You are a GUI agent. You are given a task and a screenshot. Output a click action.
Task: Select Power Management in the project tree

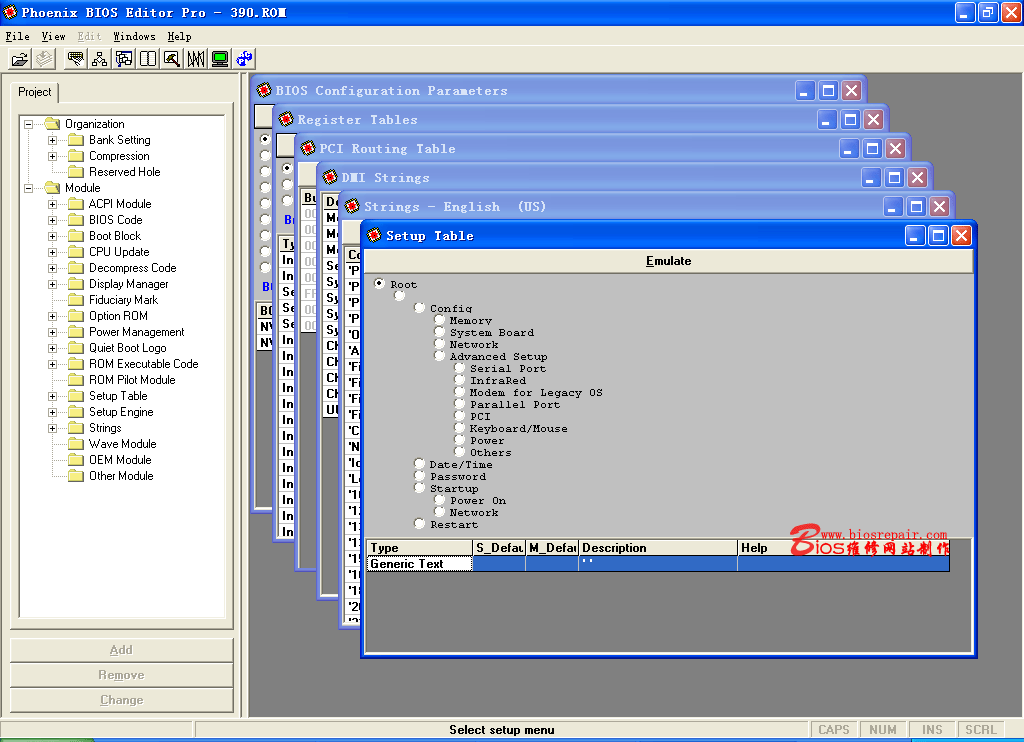pyautogui.click(x=136, y=332)
